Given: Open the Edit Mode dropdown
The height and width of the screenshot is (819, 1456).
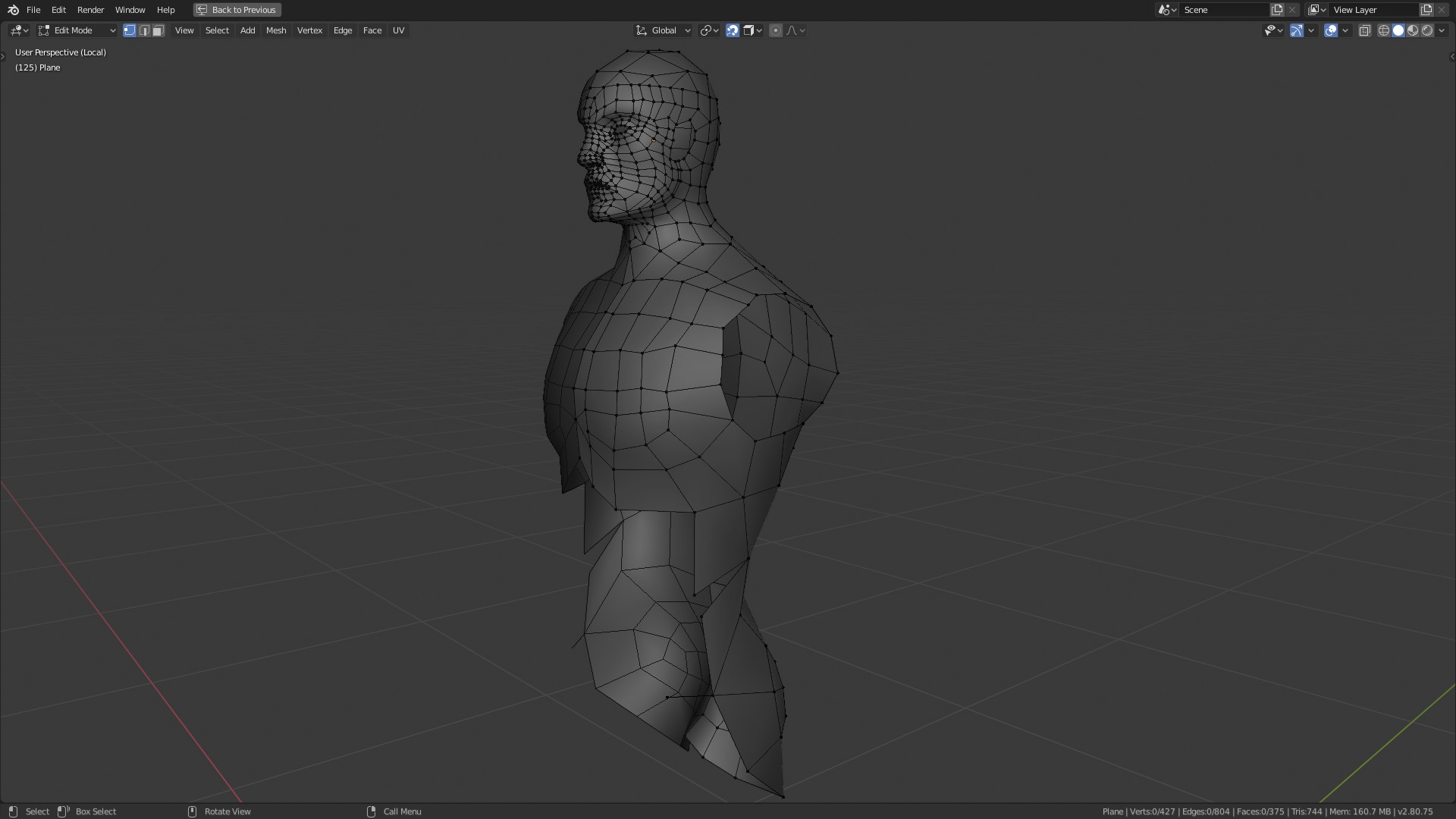Looking at the screenshot, I should tap(77, 30).
